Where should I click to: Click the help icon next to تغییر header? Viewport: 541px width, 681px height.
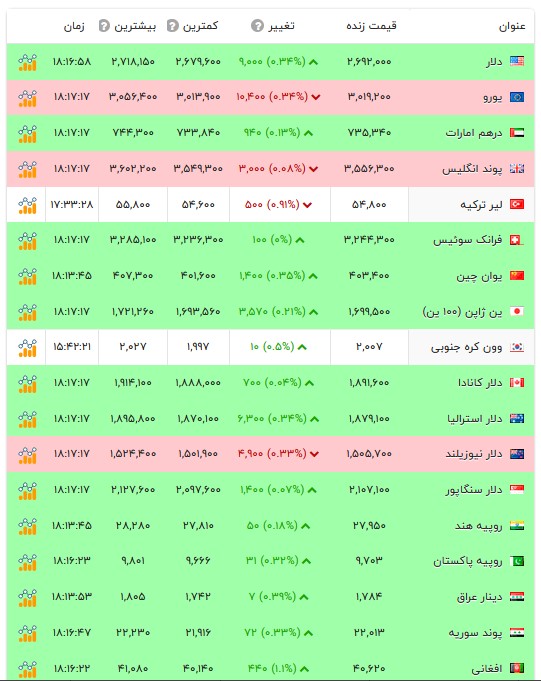(257, 26)
